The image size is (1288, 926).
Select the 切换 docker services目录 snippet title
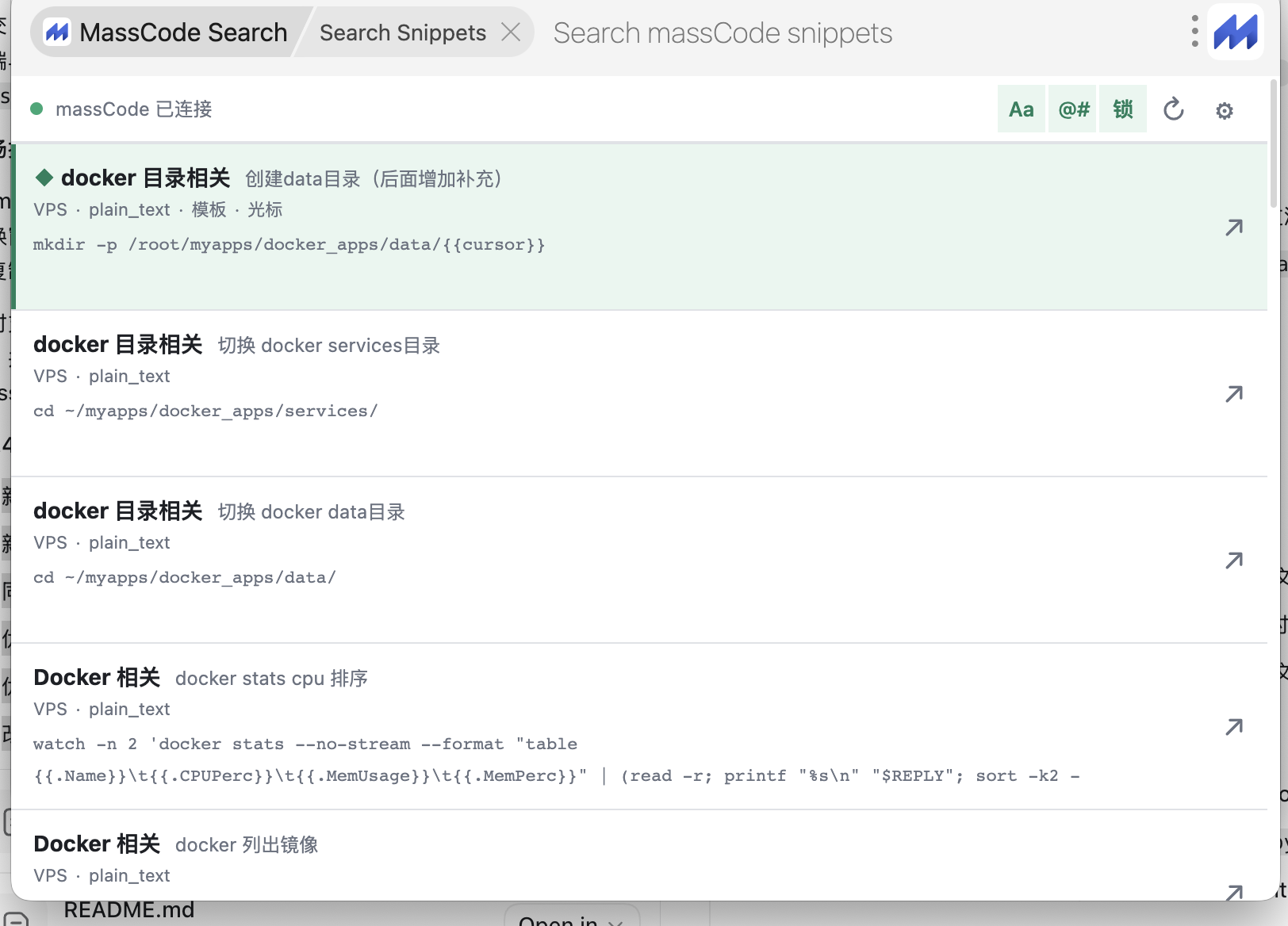coord(329,345)
